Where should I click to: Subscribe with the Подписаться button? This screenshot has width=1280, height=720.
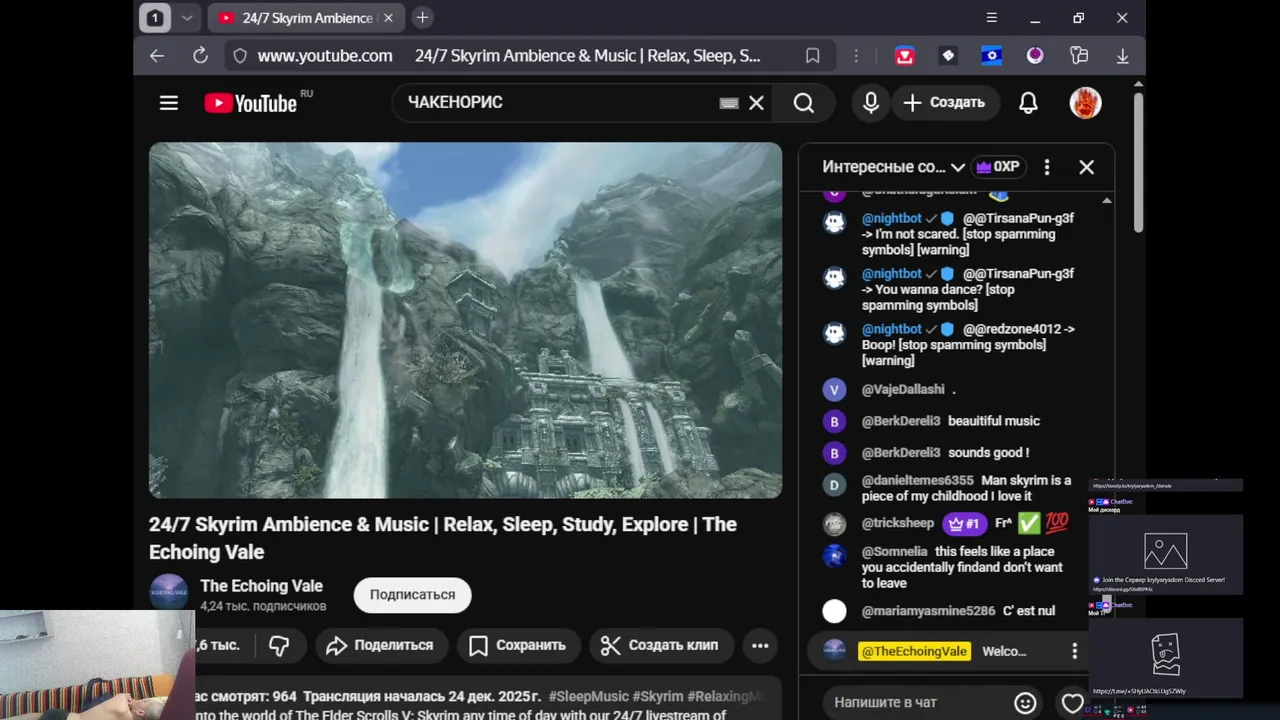412,594
